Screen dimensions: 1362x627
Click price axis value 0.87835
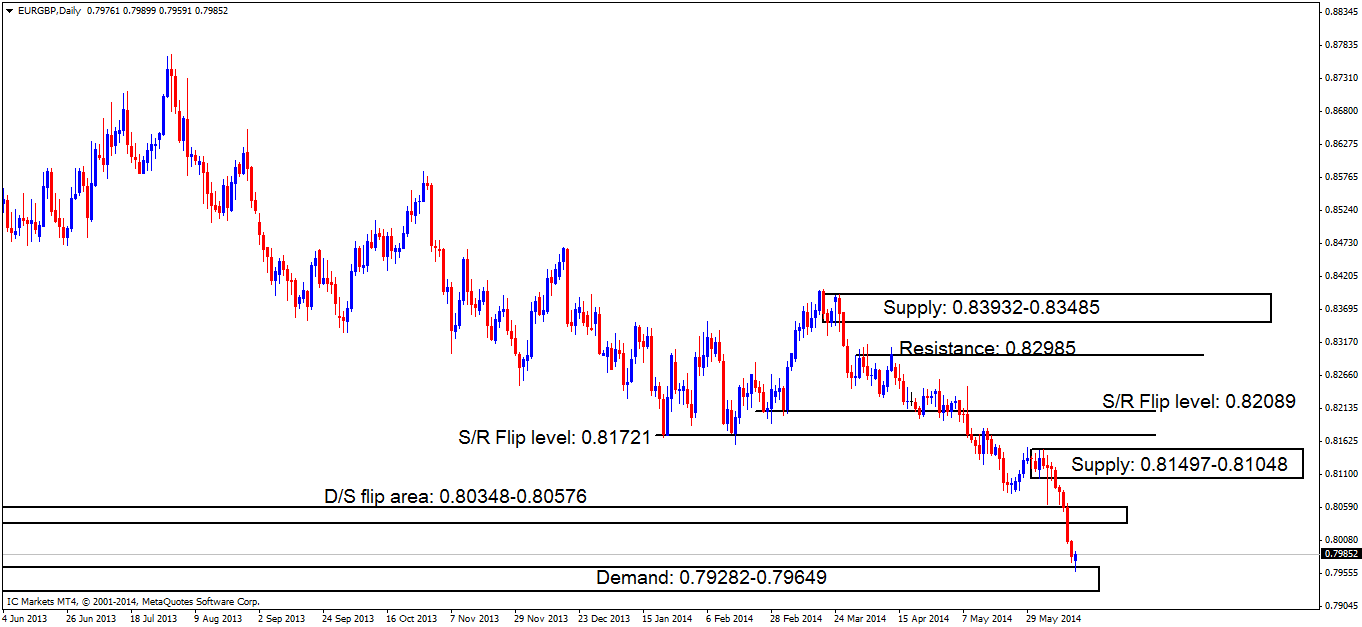tap(1340, 45)
